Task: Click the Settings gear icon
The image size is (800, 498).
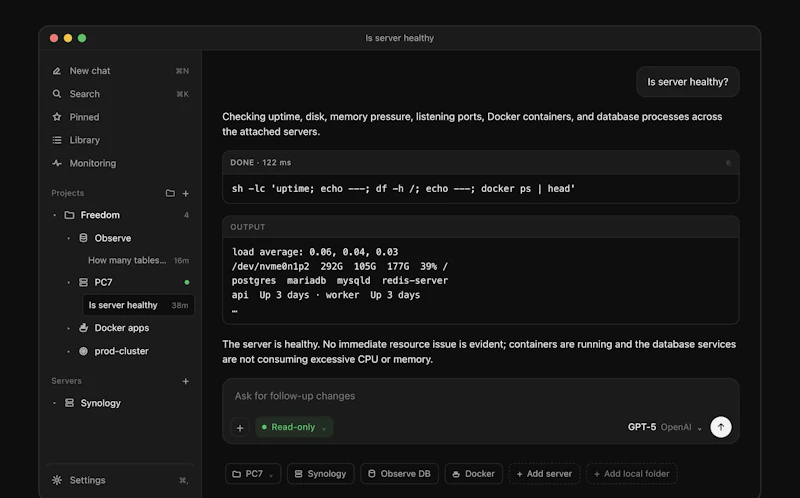Action: click(x=57, y=480)
